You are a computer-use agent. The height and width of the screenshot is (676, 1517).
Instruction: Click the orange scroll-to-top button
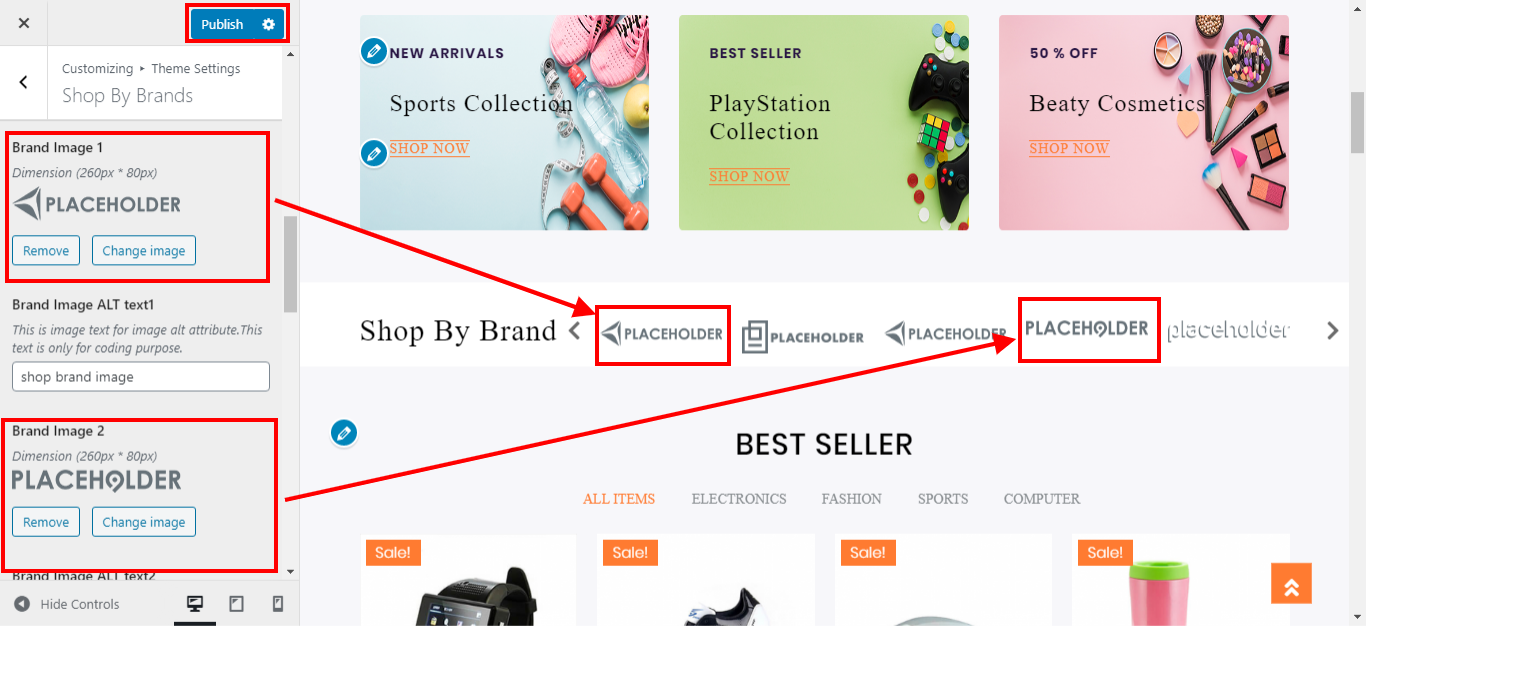[x=1291, y=584]
